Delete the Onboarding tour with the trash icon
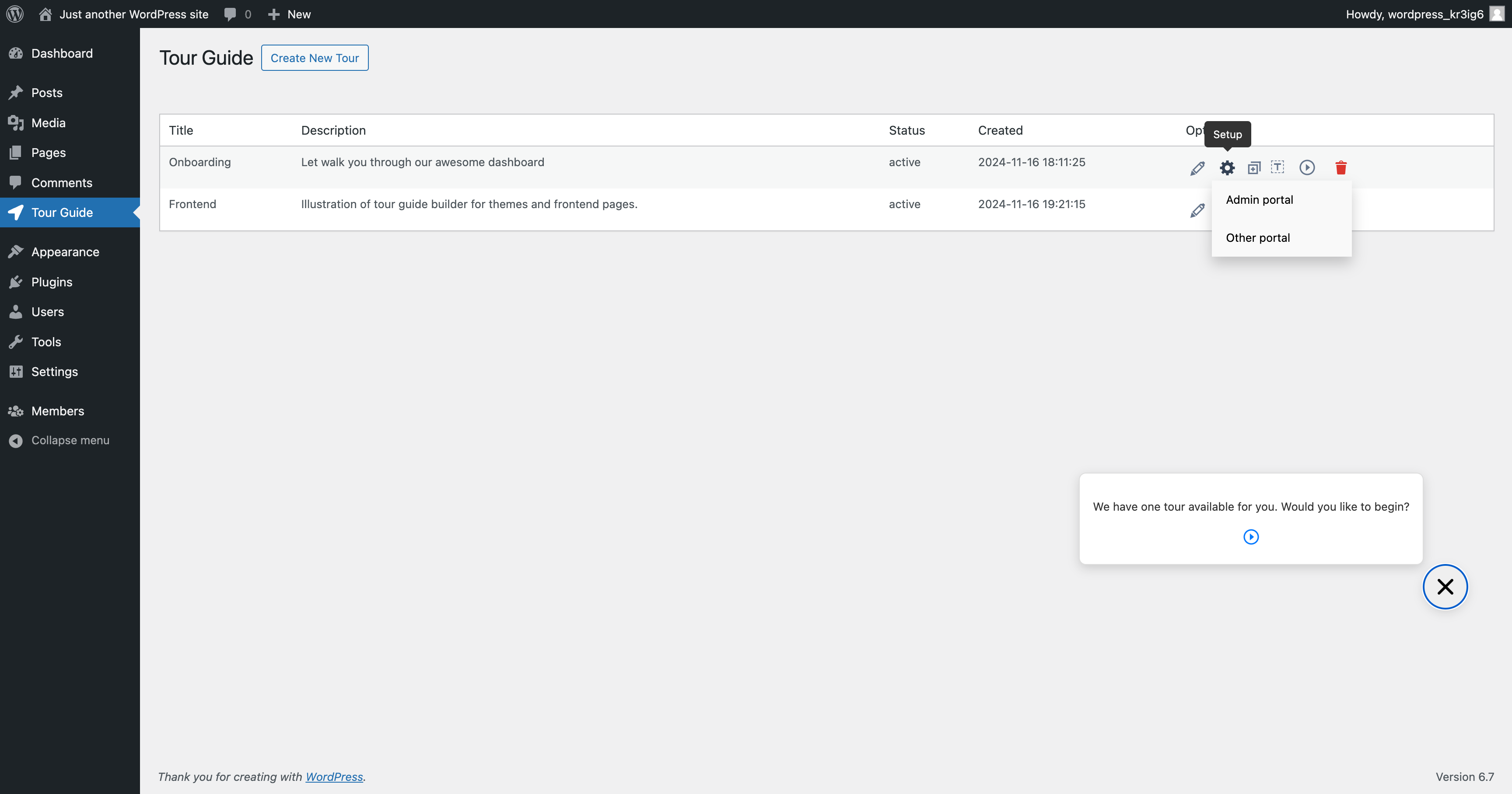1512x794 pixels. (1341, 168)
